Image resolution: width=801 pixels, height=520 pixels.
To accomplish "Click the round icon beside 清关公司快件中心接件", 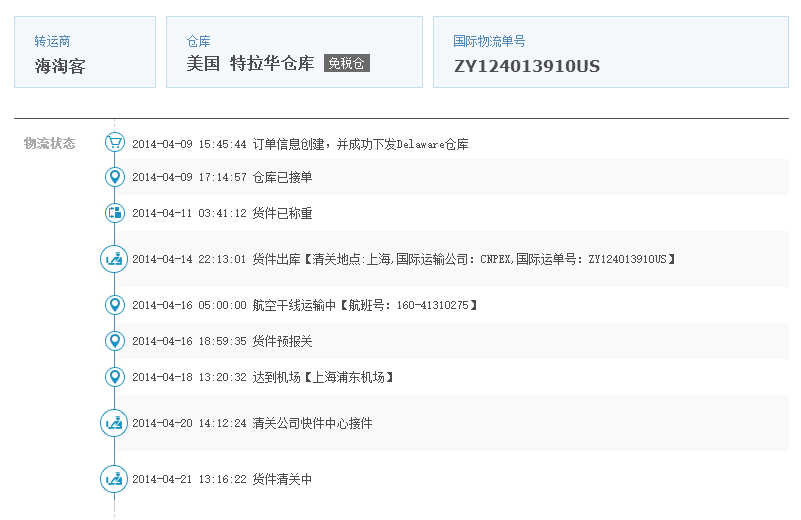I will coord(114,423).
